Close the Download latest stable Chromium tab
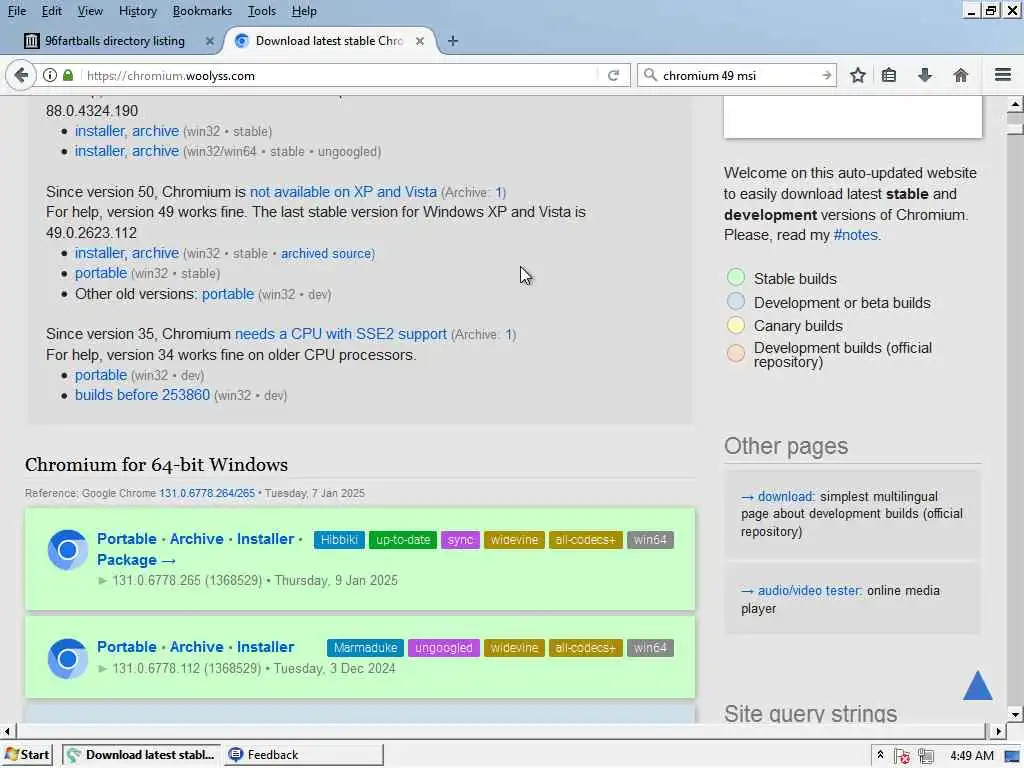 point(420,41)
